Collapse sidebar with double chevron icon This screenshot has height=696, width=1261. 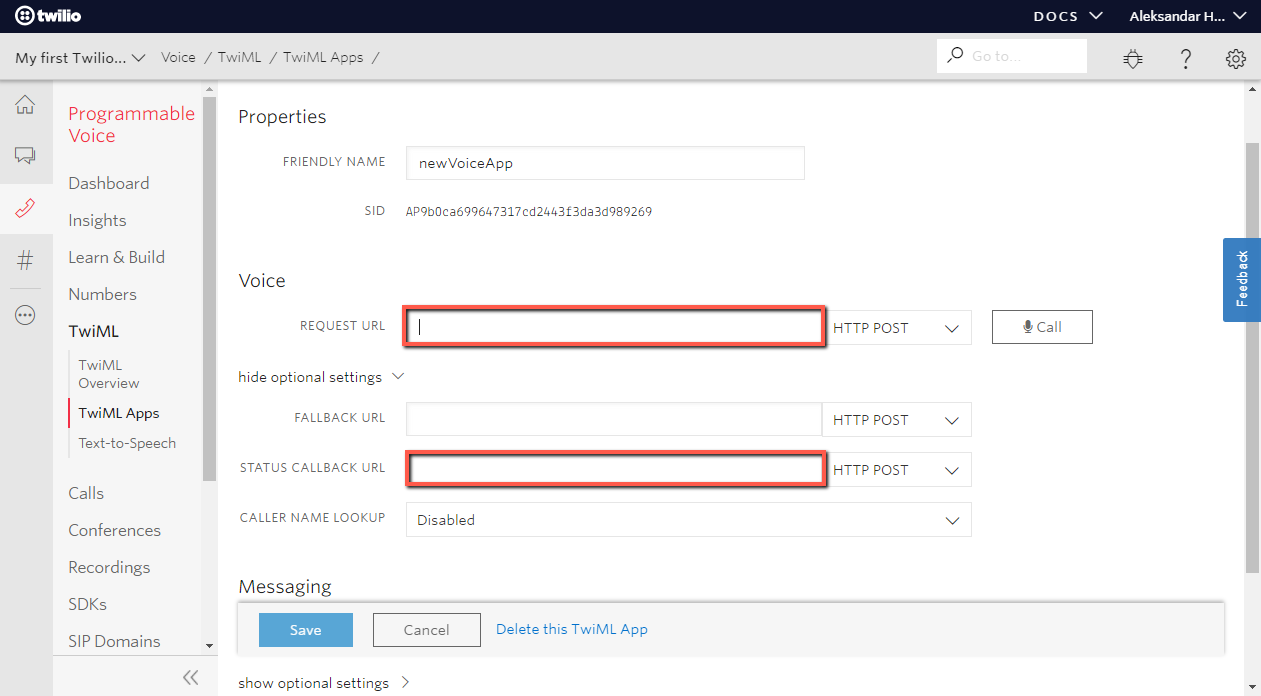tap(190, 678)
